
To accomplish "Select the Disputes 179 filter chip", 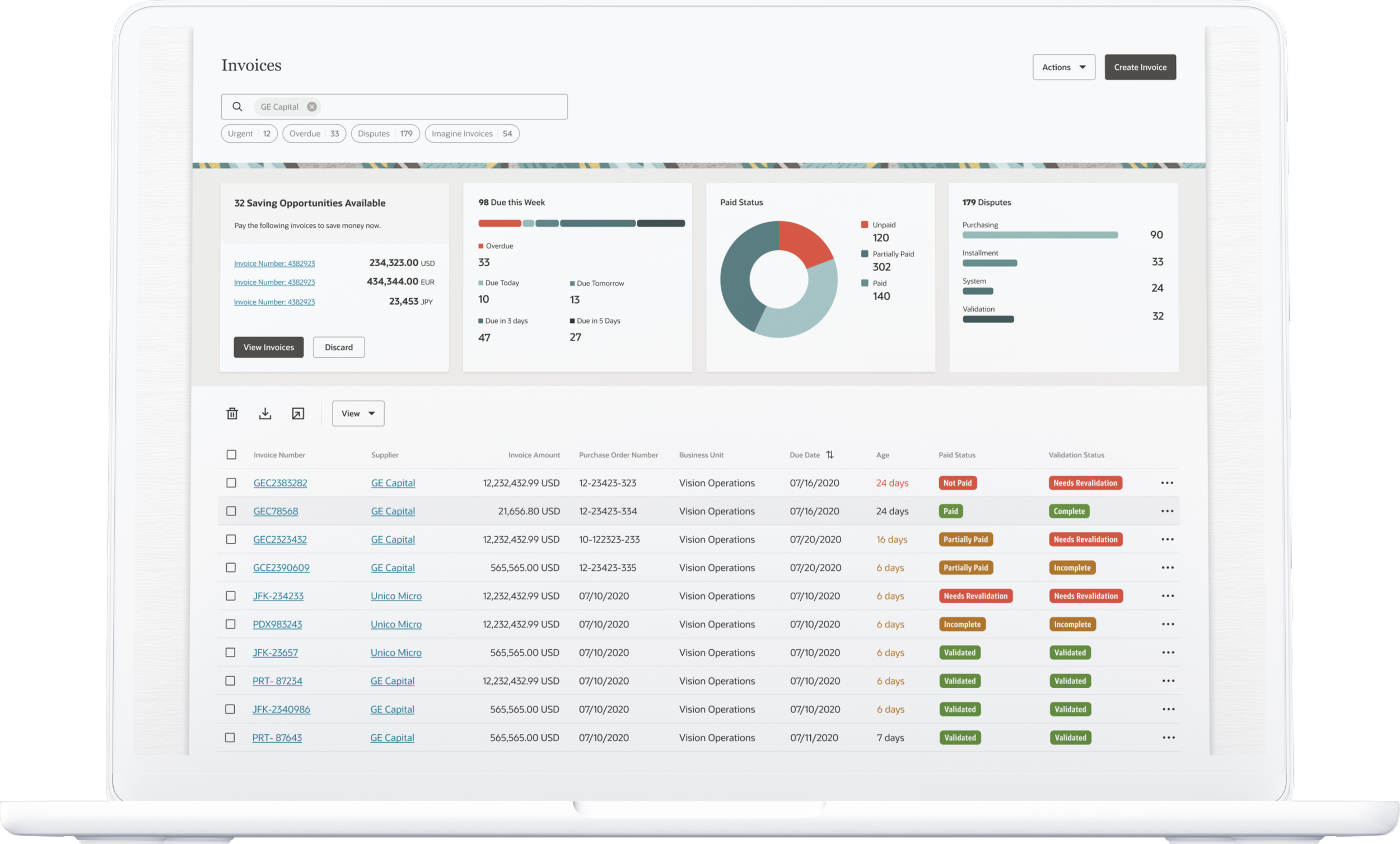I will [385, 133].
